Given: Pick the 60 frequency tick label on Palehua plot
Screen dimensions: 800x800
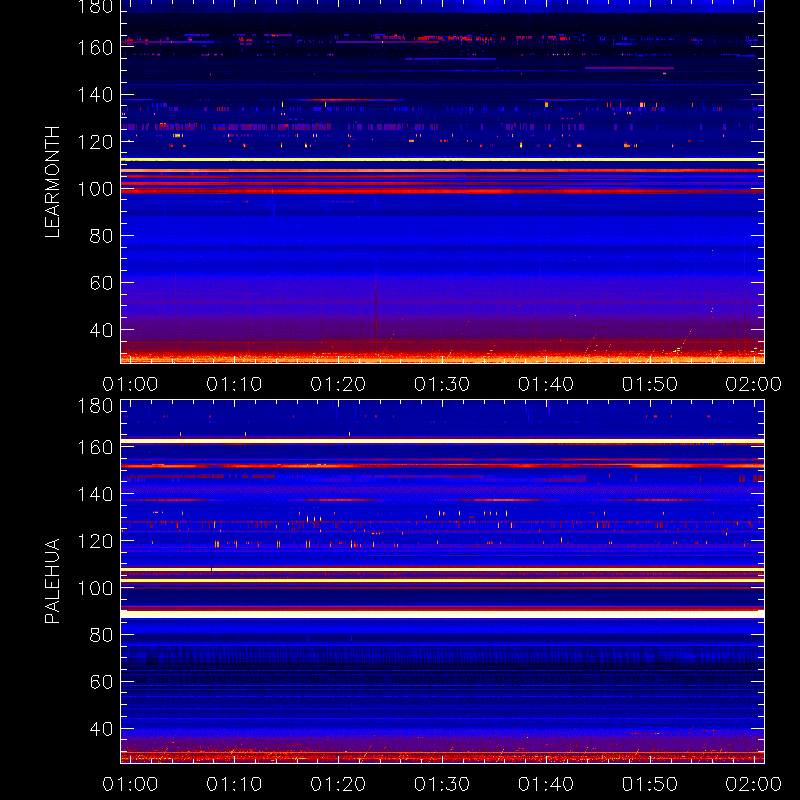Looking at the screenshot, I should tap(102, 682).
